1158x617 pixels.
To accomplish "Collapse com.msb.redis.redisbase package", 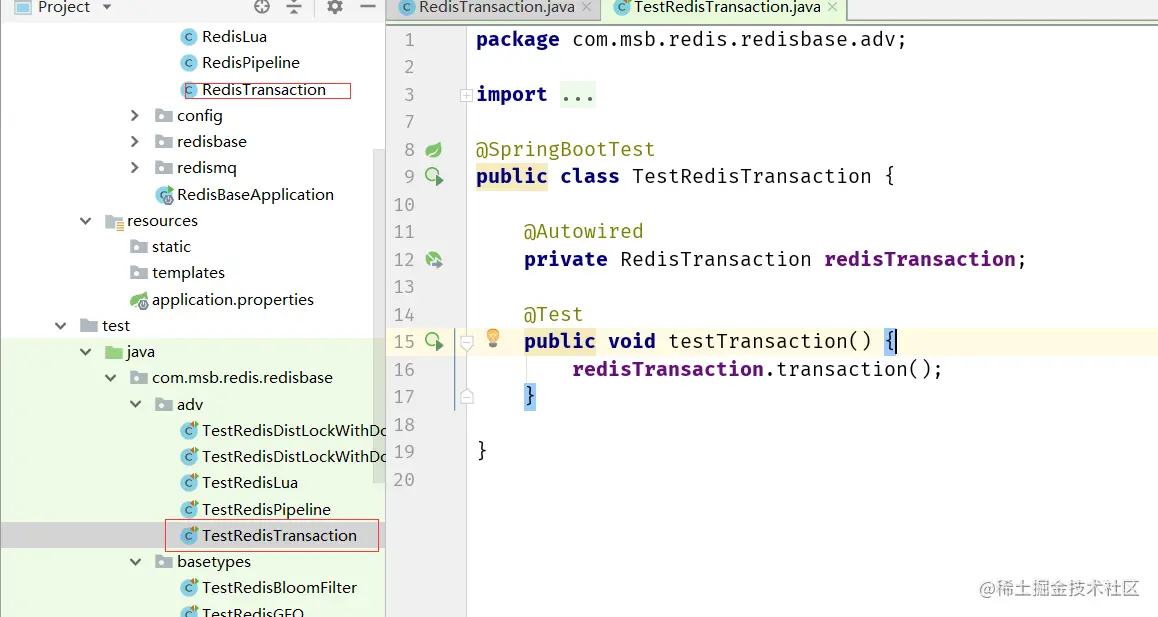I will point(111,378).
